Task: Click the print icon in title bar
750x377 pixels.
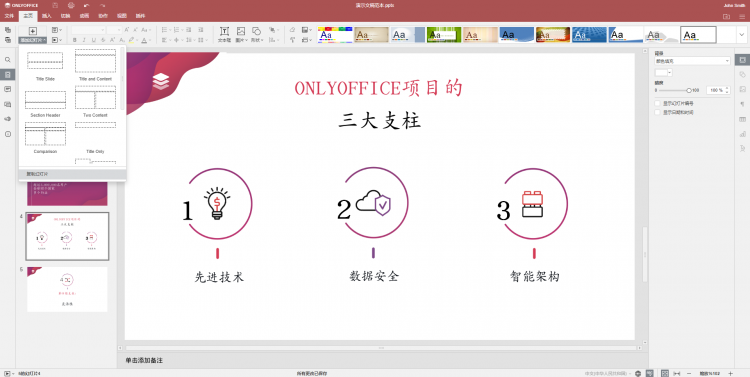Action: [x=71, y=5]
